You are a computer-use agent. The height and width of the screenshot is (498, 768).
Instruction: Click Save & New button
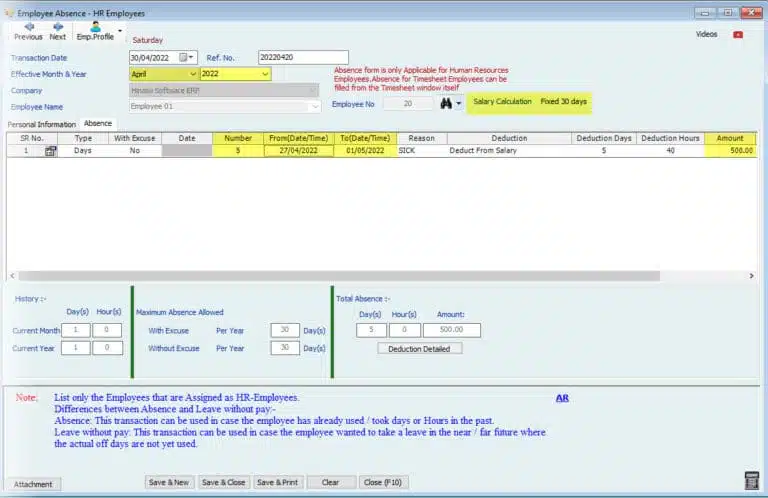pyautogui.click(x=169, y=482)
